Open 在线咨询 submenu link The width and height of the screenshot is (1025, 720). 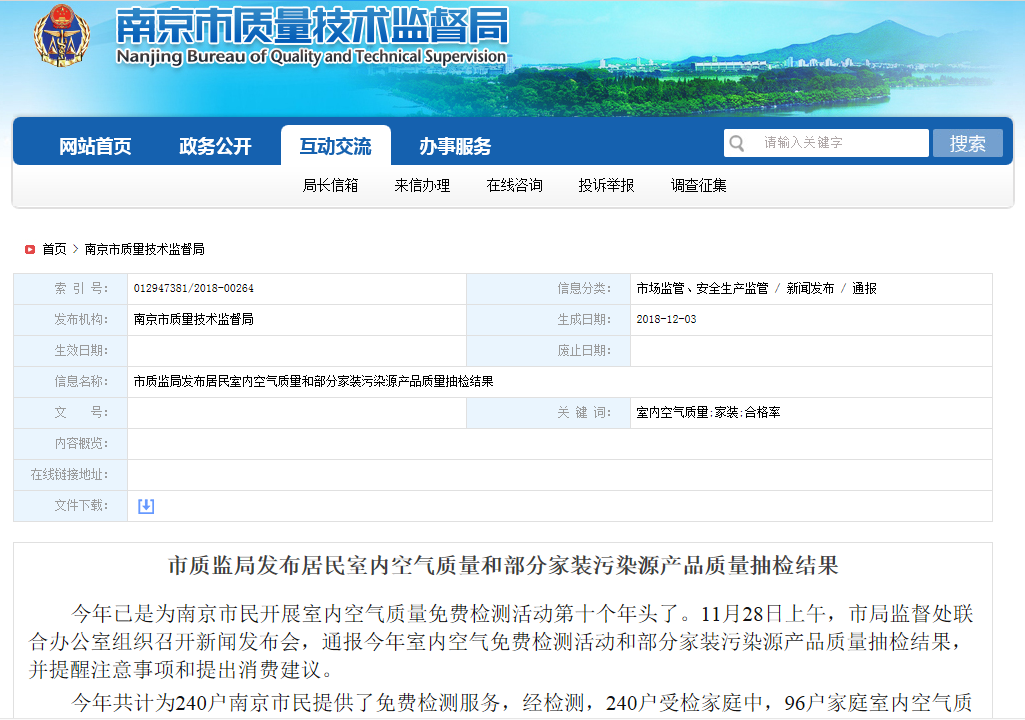tap(514, 185)
